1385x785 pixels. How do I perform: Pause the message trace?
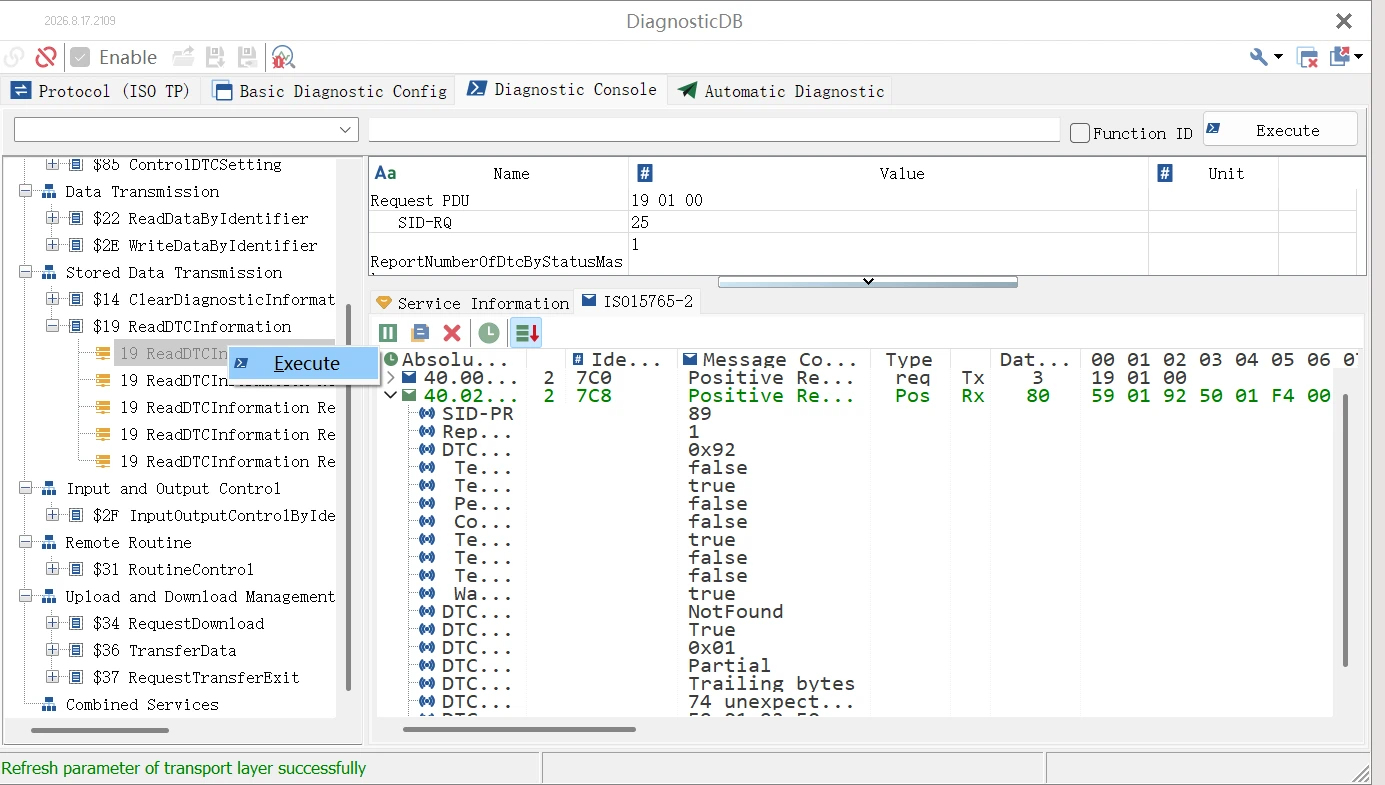tap(388, 333)
